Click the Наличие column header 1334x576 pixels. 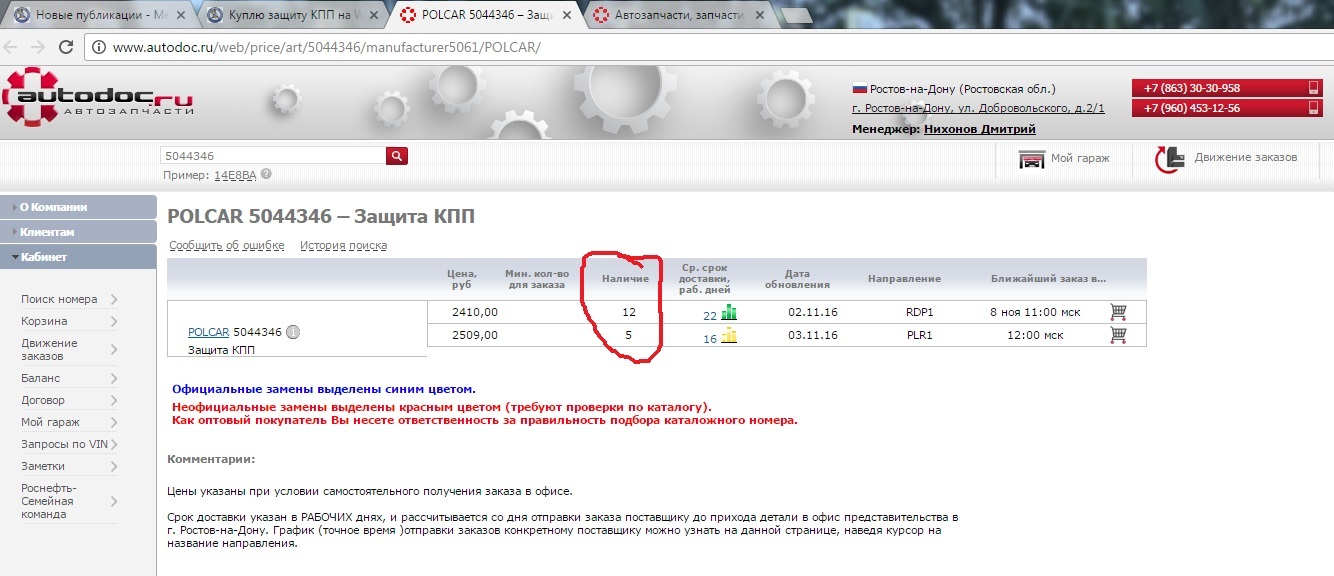[x=626, y=279]
